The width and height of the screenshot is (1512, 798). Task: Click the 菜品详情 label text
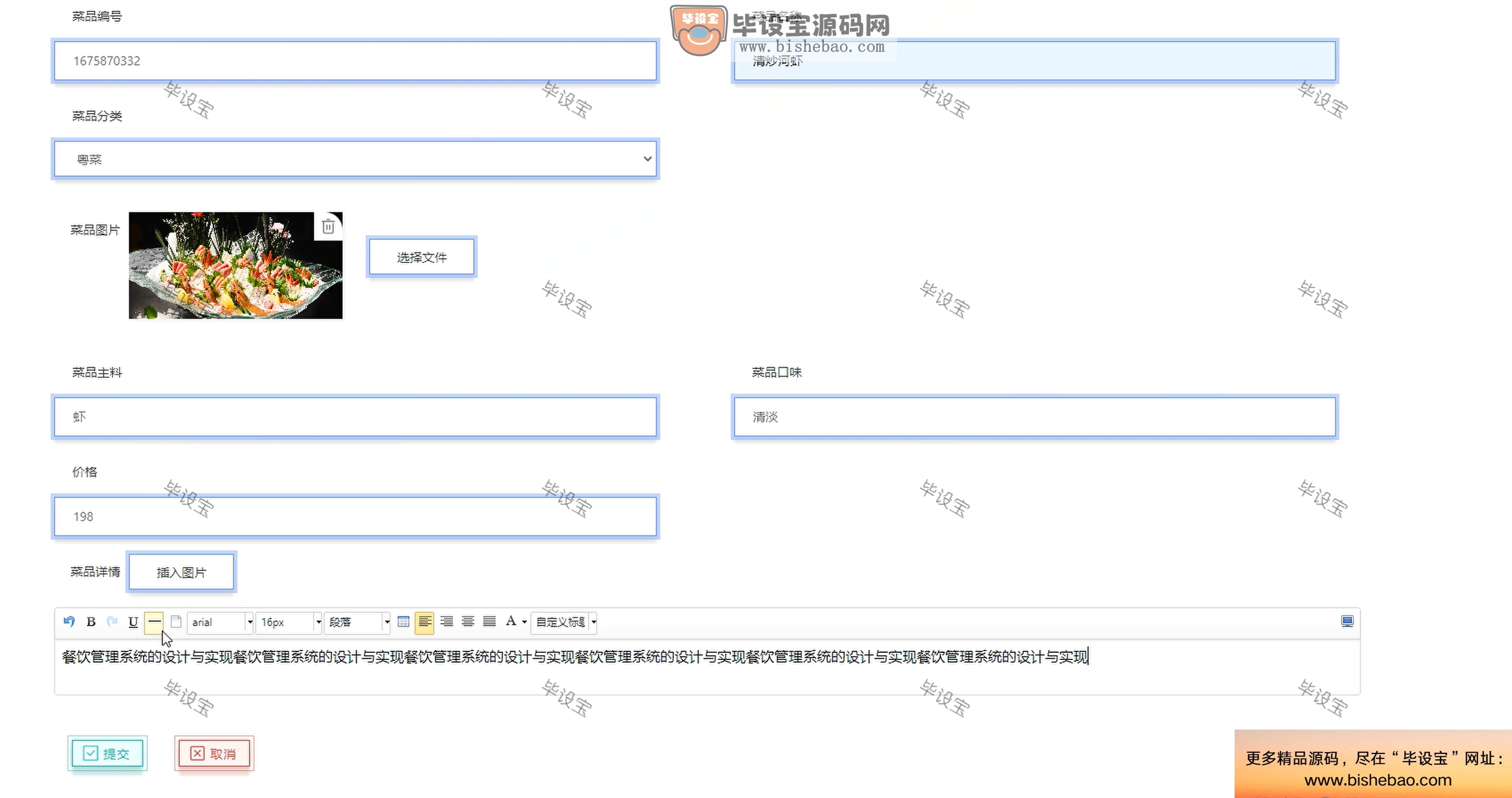pyautogui.click(x=95, y=572)
